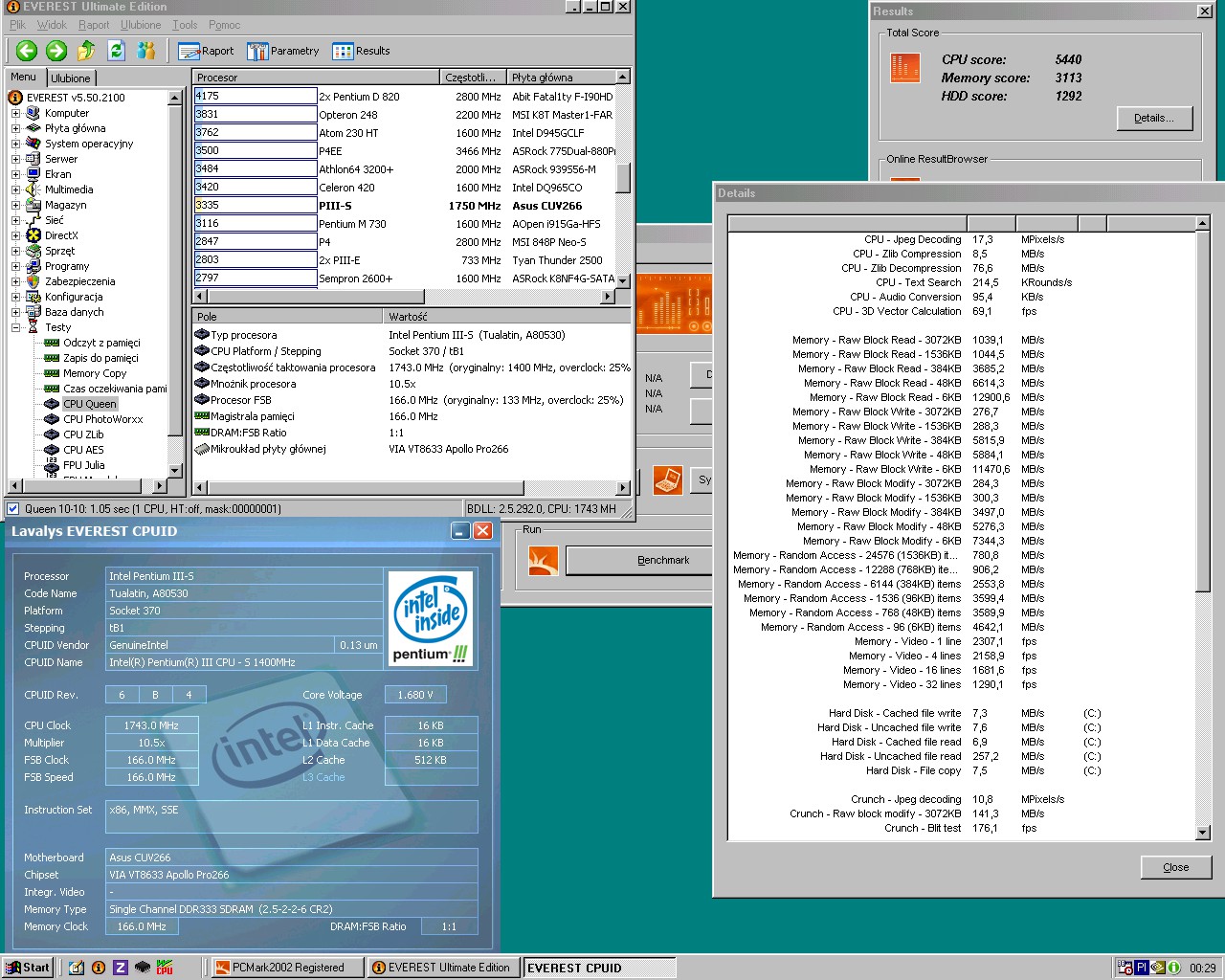Expand the Płyta główna tree node
The height and width of the screenshot is (980, 1225).
pos(15,128)
